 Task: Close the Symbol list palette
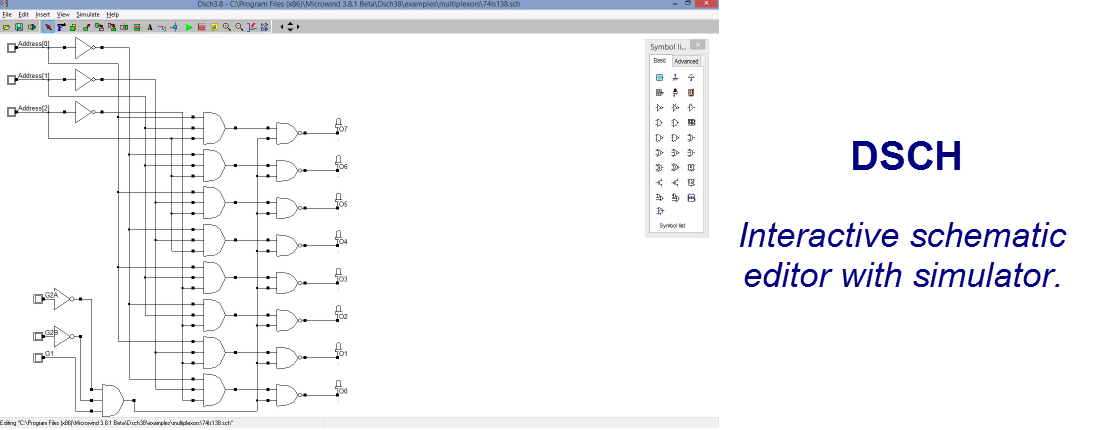(697, 44)
